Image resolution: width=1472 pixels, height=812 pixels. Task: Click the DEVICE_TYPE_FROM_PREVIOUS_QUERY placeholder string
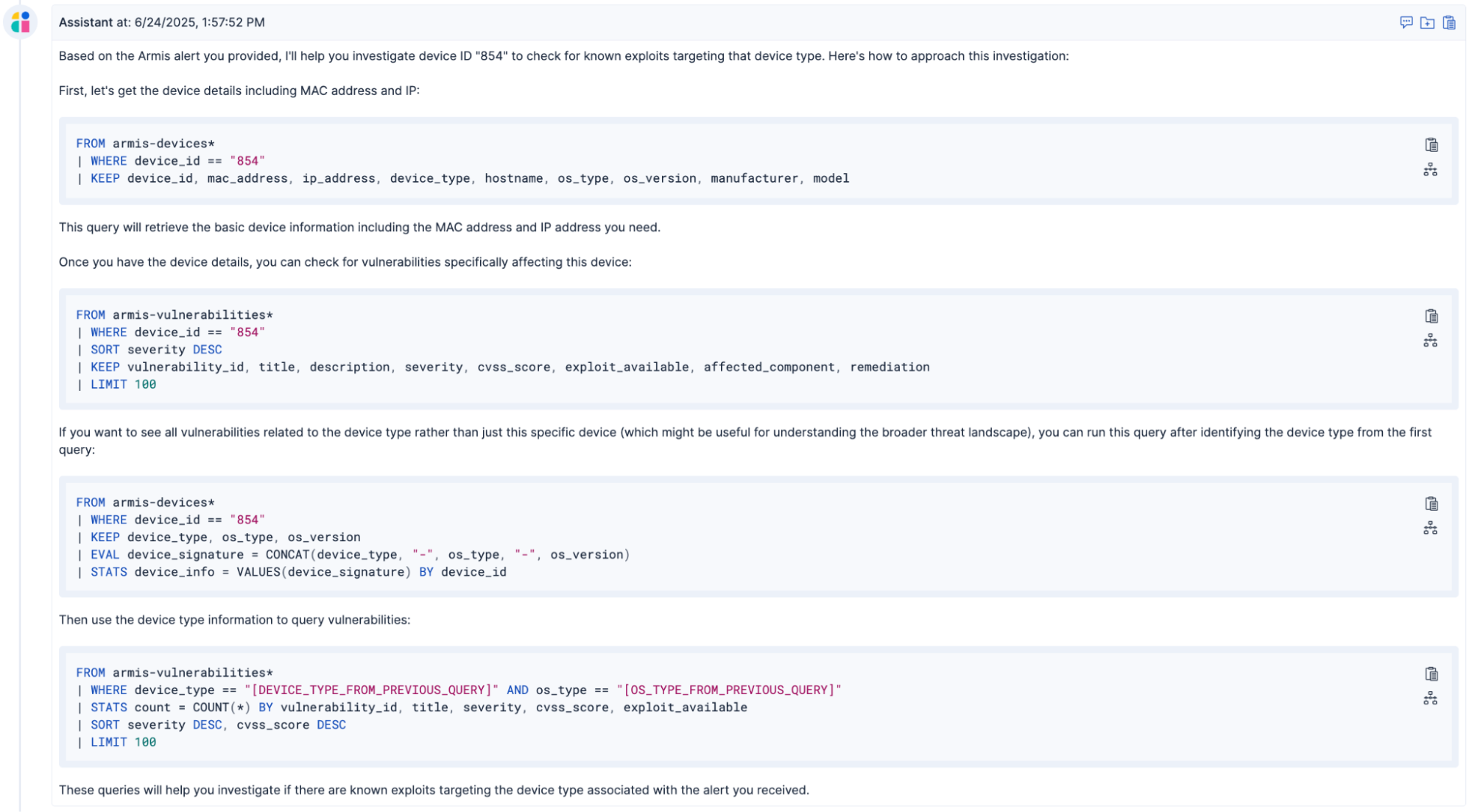[371, 690]
